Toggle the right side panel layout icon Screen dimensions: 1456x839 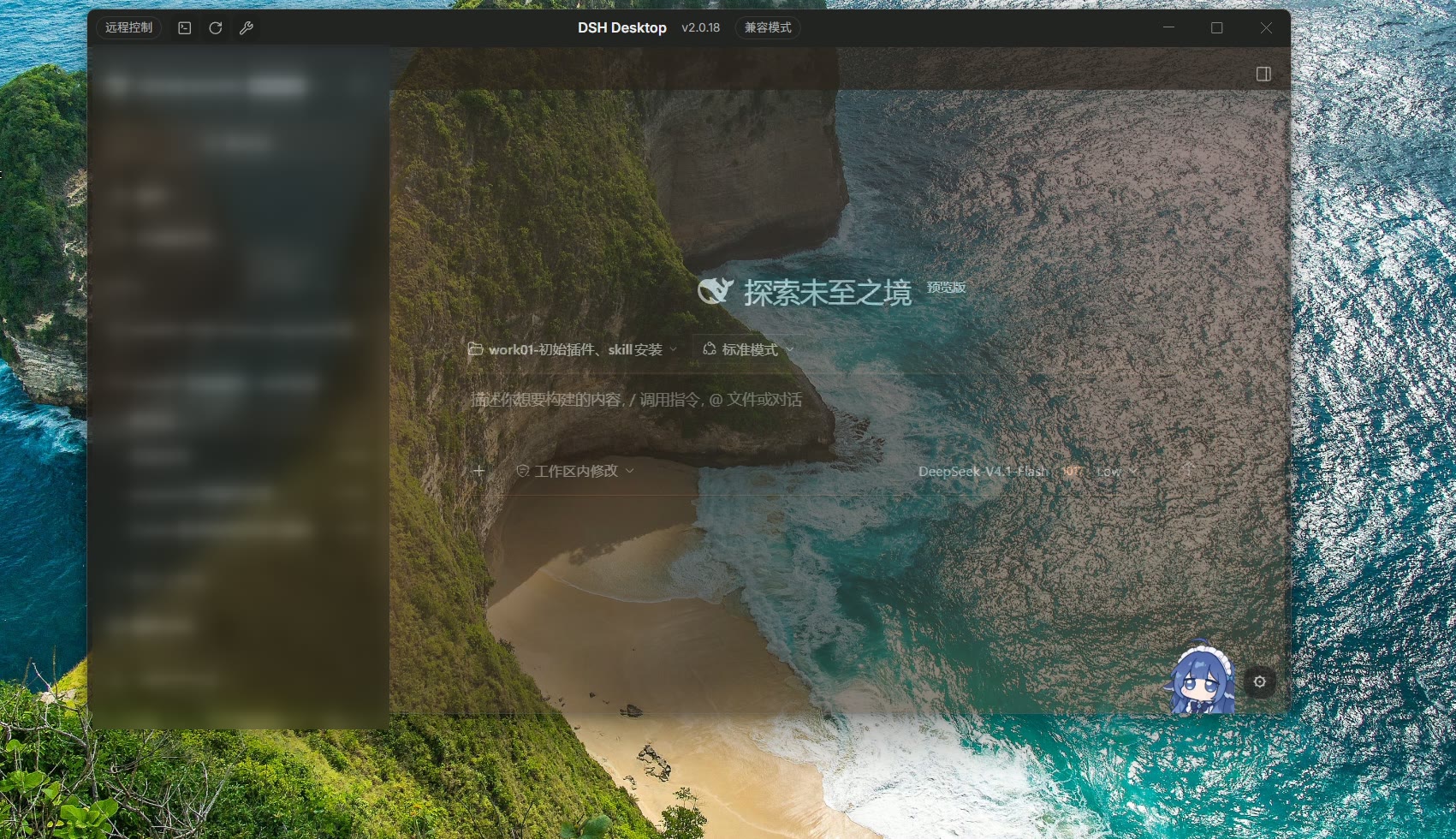point(1263,74)
